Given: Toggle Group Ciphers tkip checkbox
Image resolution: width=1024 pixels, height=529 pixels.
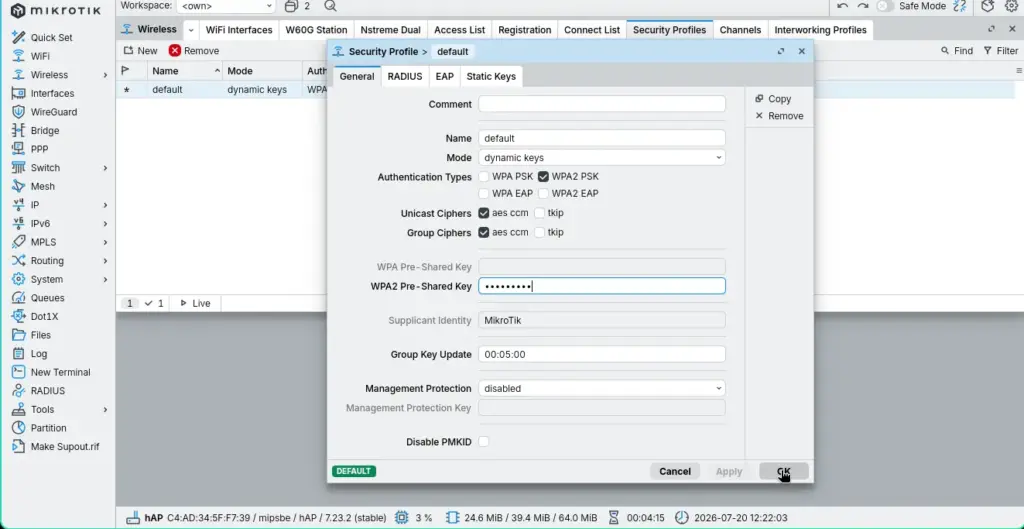Looking at the screenshot, I should pyautogui.click(x=539, y=232).
